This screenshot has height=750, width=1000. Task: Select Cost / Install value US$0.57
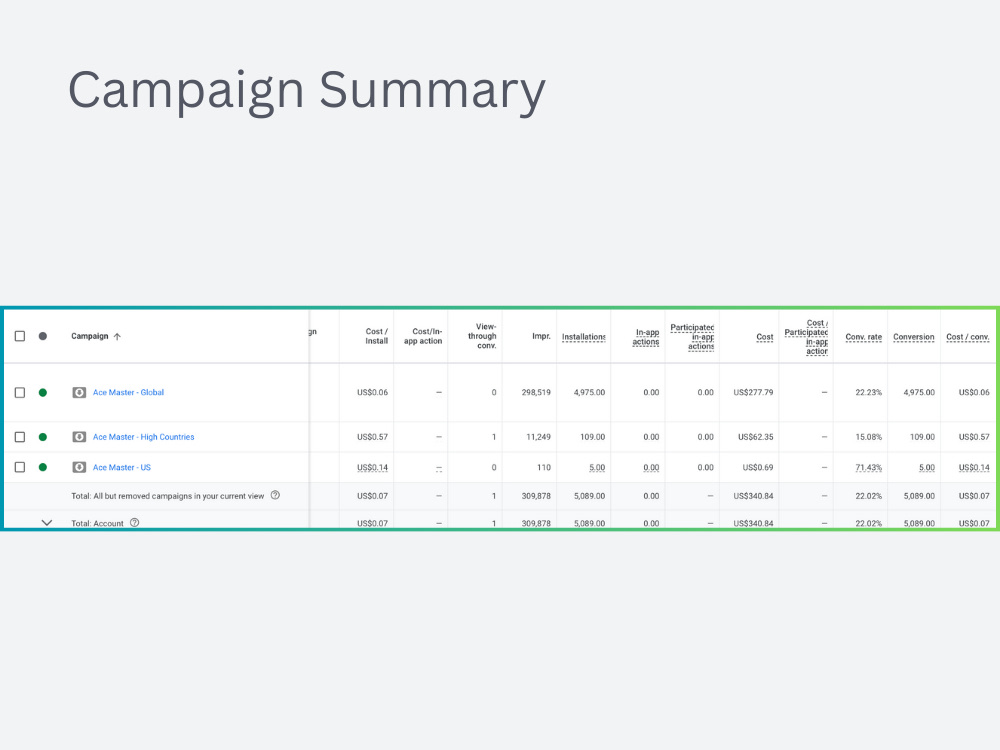click(x=372, y=437)
